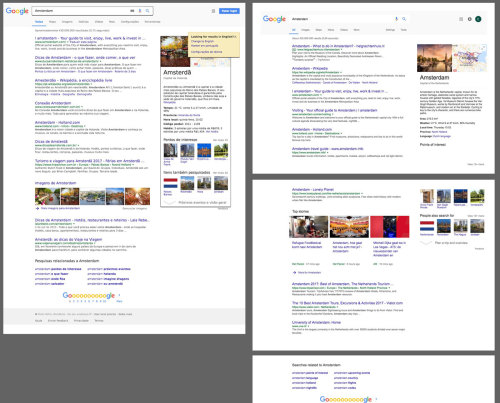Click Netherlands flag under People also search for
This screenshot has width=500, height=403.
(427, 226)
